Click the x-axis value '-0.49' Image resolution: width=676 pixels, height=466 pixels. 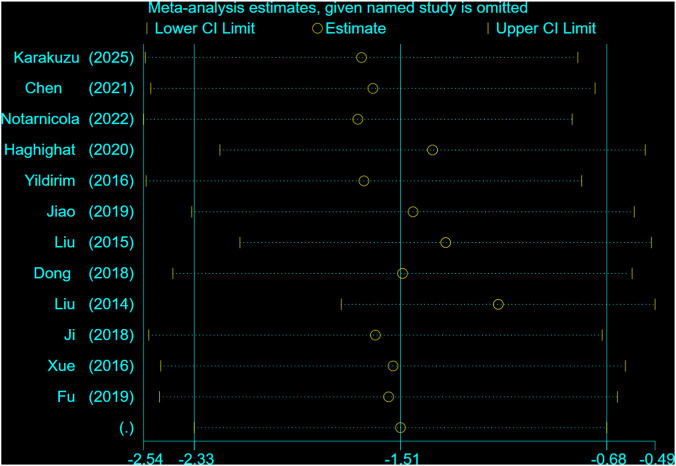[655, 459]
